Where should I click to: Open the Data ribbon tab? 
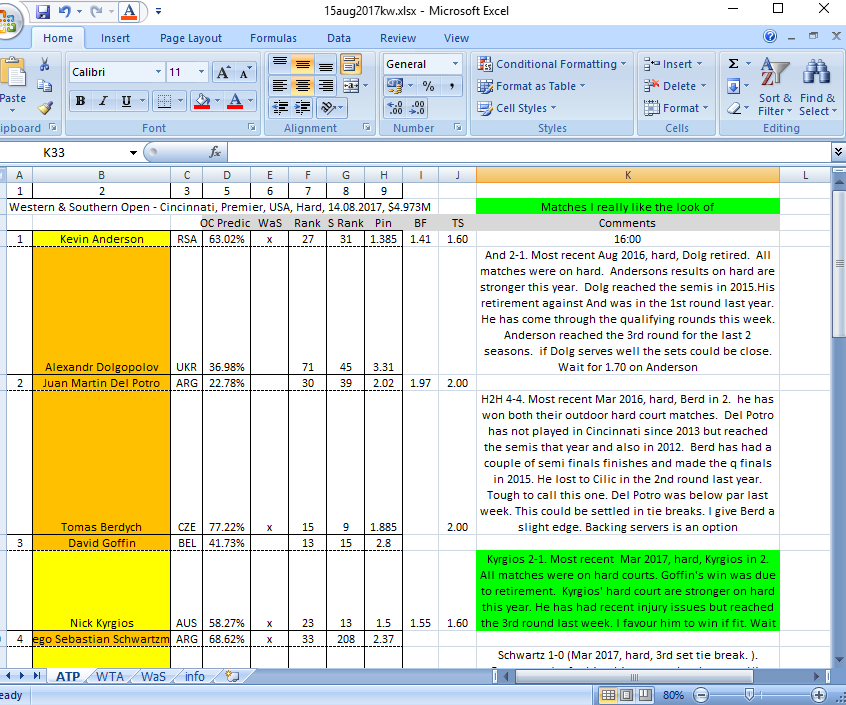339,38
